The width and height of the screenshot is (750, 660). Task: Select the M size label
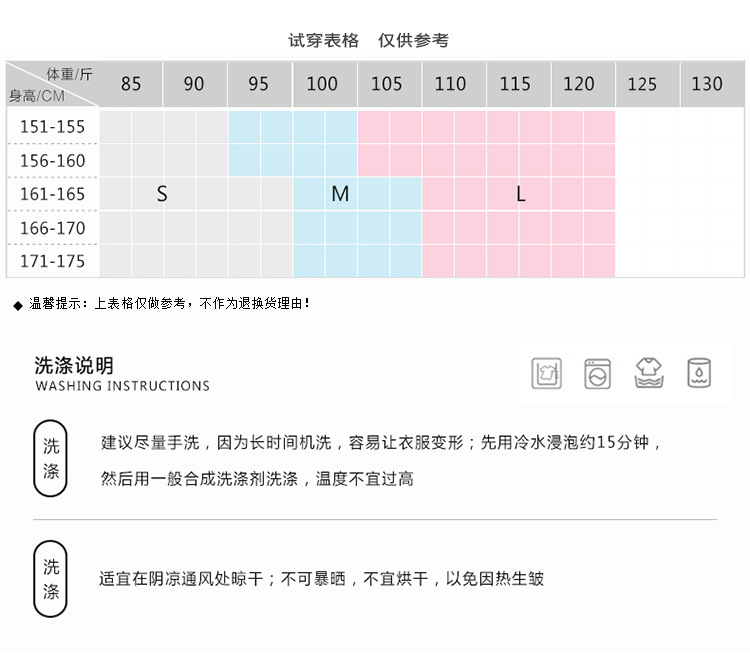pyautogui.click(x=340, y=194)
